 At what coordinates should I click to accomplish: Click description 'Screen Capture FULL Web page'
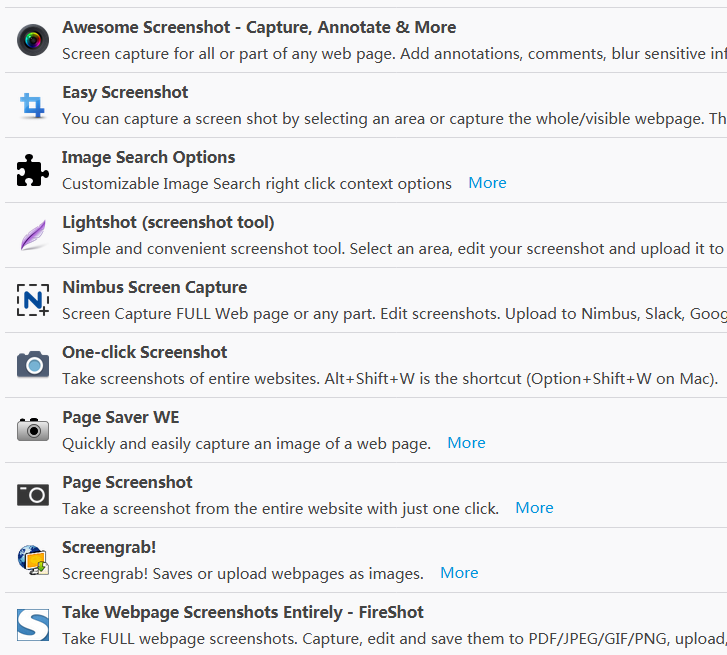tap(395, 314)
